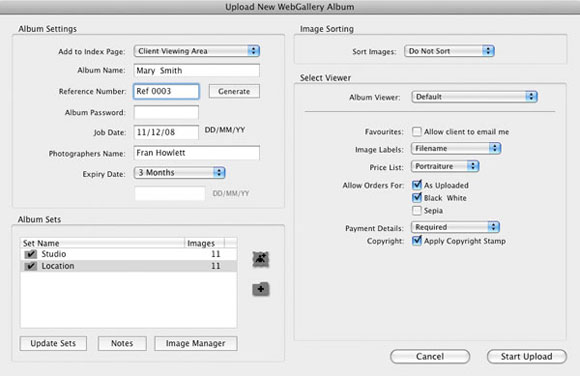Click the add images to set icon
This screenshot has height=376, width=580.
coord(261,259)
